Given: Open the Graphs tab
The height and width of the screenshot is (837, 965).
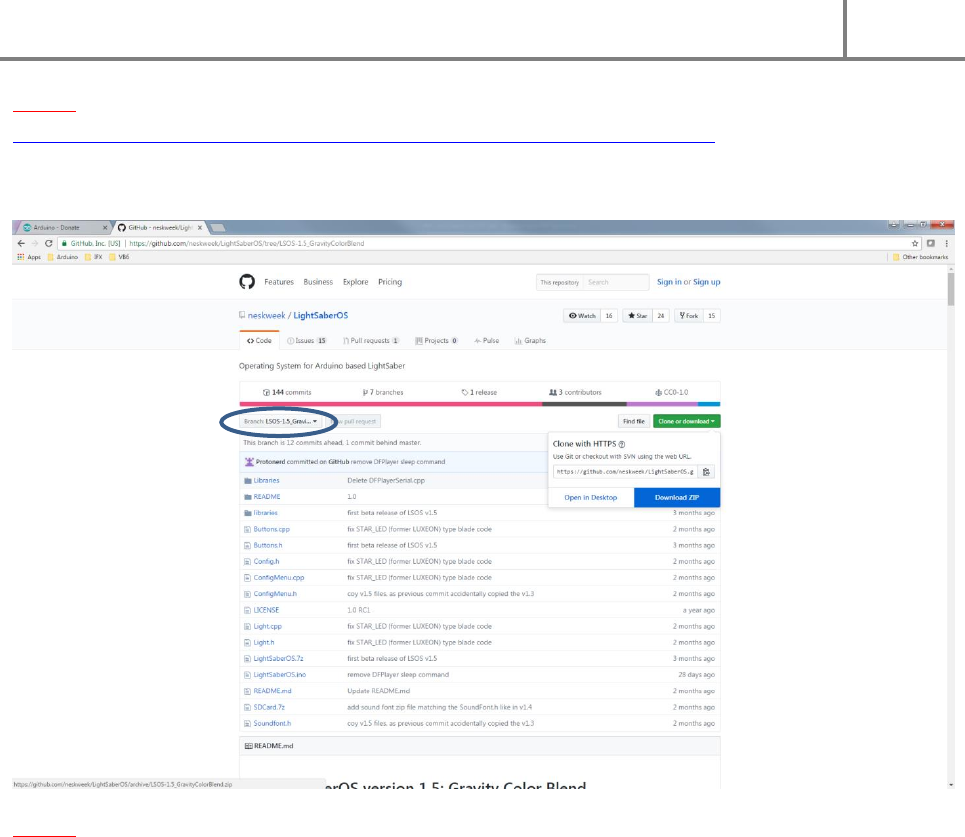Looking at the screenshot, I should click(x=531, y=340).
